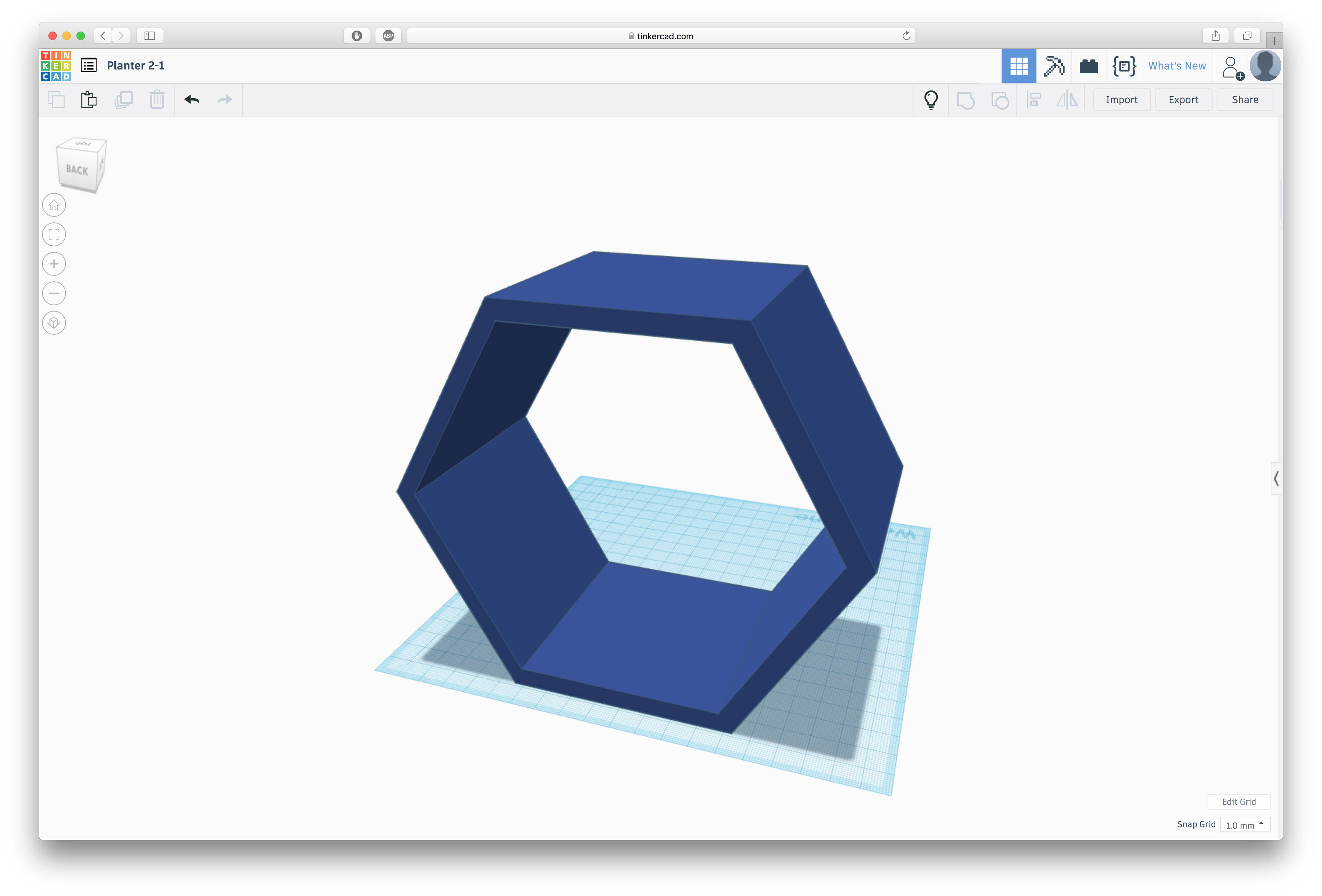Click the AdBlock Plus ABP extension icon
The width and height of the screenshot is (1322, 896).
click(x=388, y=36)
